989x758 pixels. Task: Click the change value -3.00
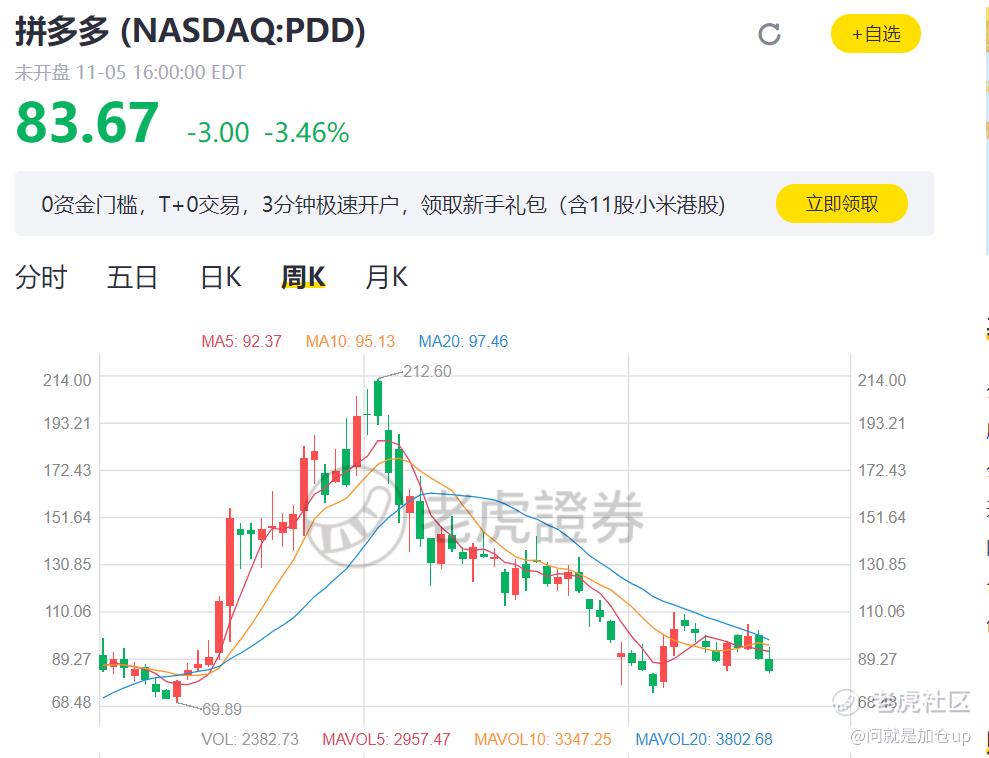218,133
